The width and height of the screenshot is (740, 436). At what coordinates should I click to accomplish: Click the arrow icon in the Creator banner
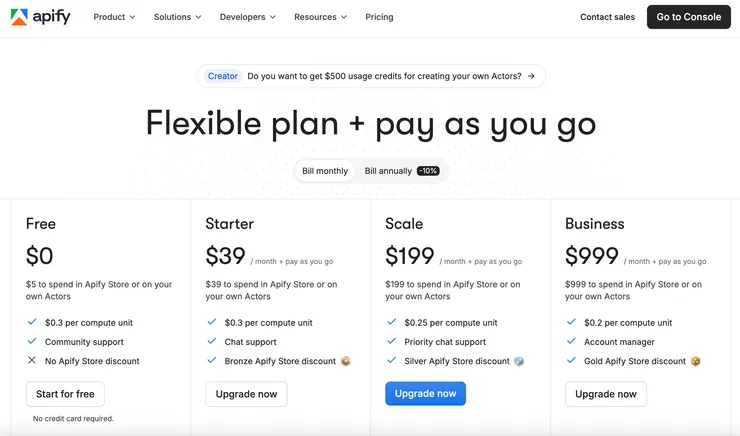coord(531,76)
